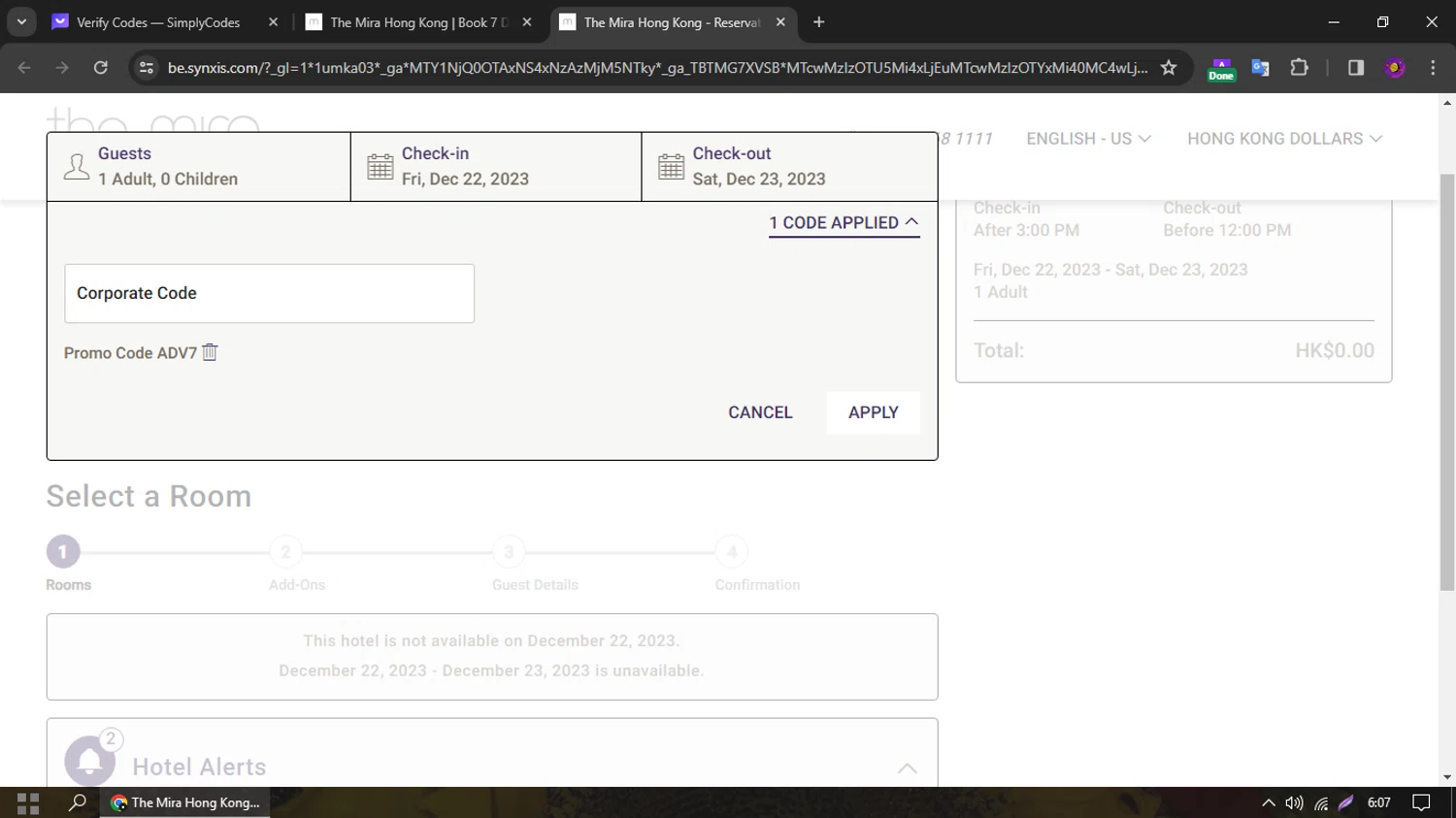Open a new browser tab
The width and height of the screenshot is (1456, 818).
818,21
